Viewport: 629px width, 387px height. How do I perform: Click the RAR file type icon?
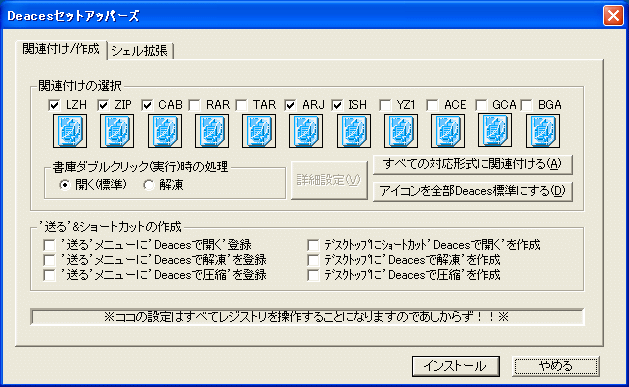(212, 131)
